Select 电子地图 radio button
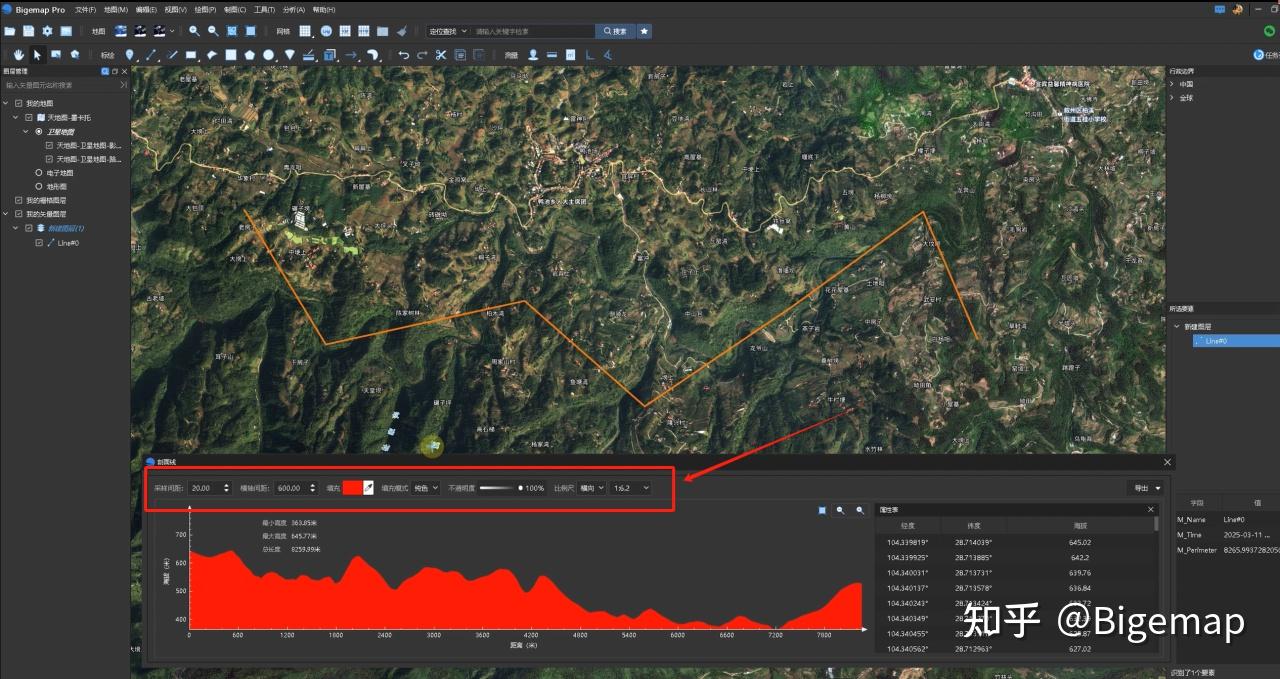 pos(39,172)
